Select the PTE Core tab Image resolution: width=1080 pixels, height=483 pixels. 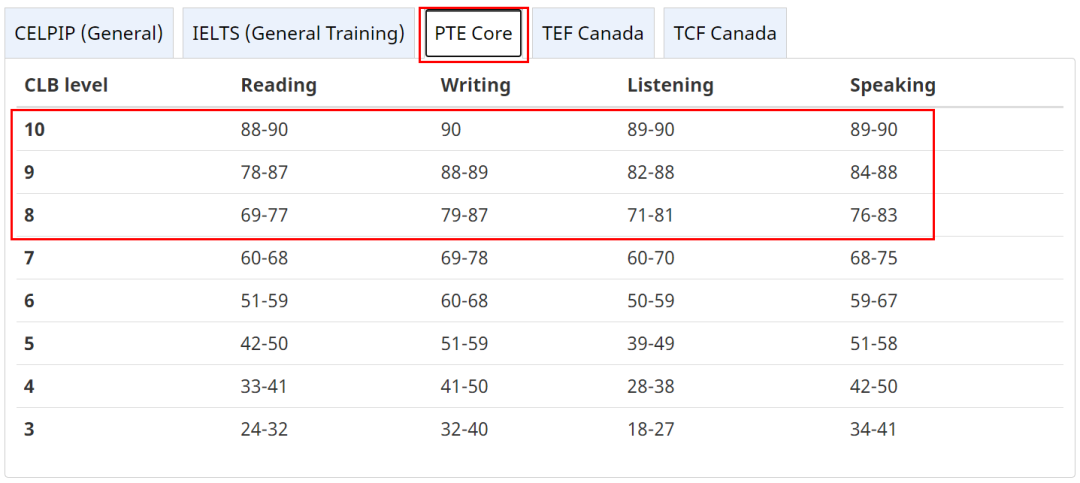click(473, 33)
